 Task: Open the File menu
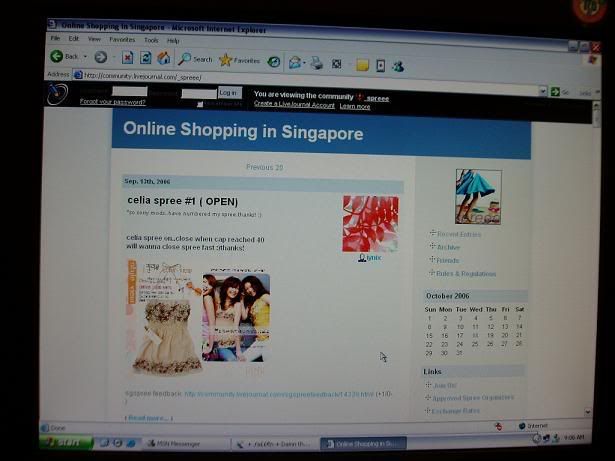(55, 38)
